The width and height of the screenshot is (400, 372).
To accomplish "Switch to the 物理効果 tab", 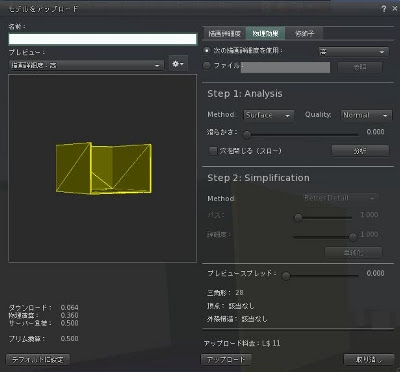I will 266,33.
